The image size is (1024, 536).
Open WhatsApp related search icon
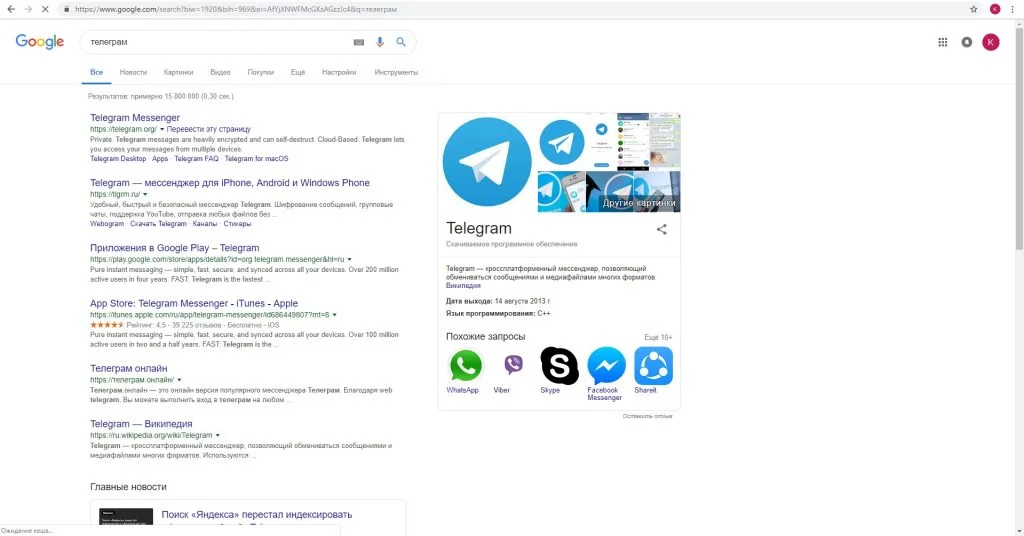point(465,366)
